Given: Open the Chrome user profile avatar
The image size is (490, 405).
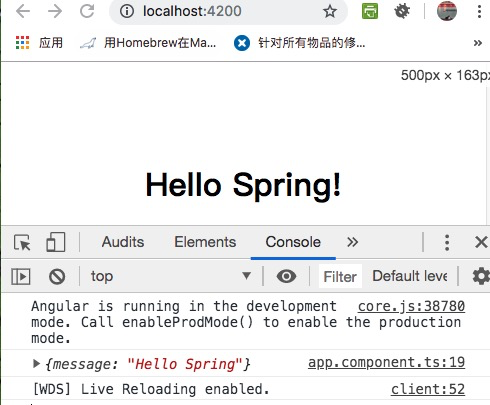Looking at the screenshot, I should (447, 11).
